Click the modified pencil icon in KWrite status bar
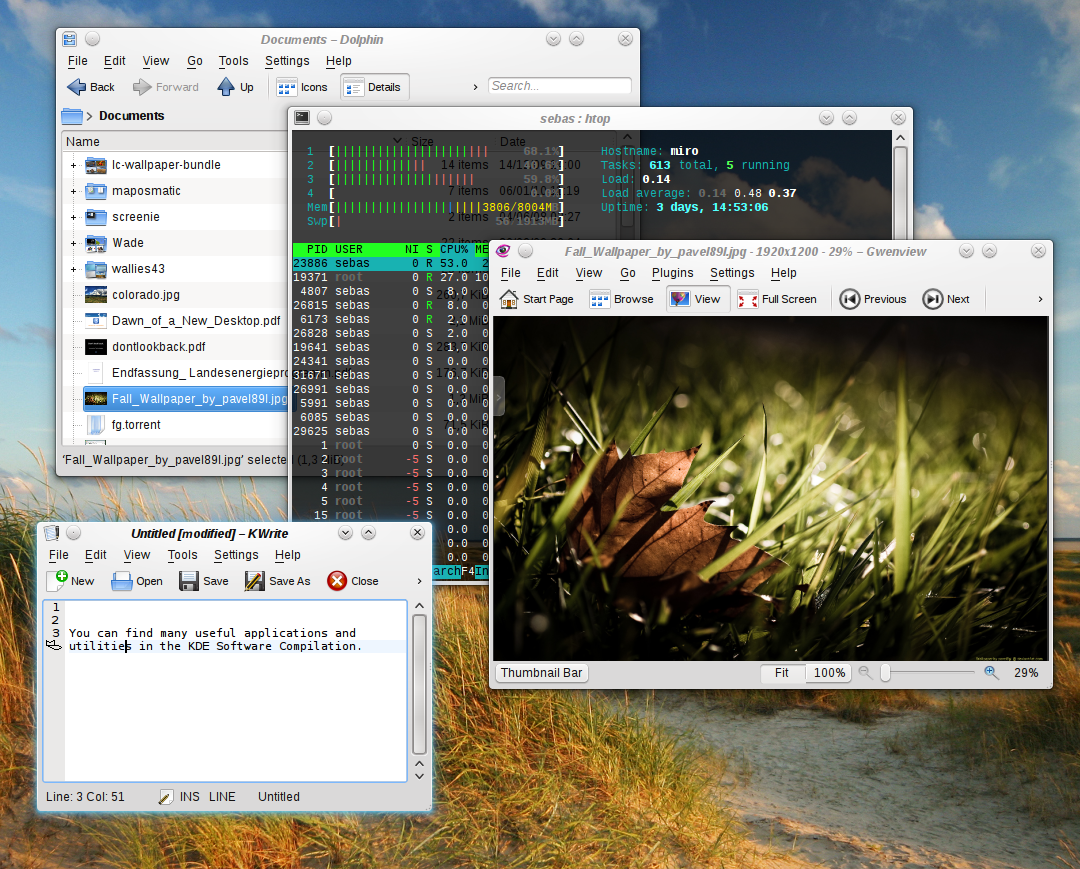This screenshot has height=869, width=1080. tap(165, 797)
